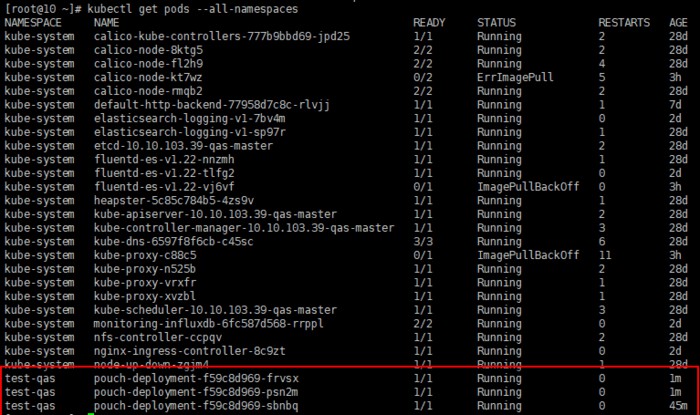Click the nginx-ingress-controller-8c9zt pod name

point(190,351)
